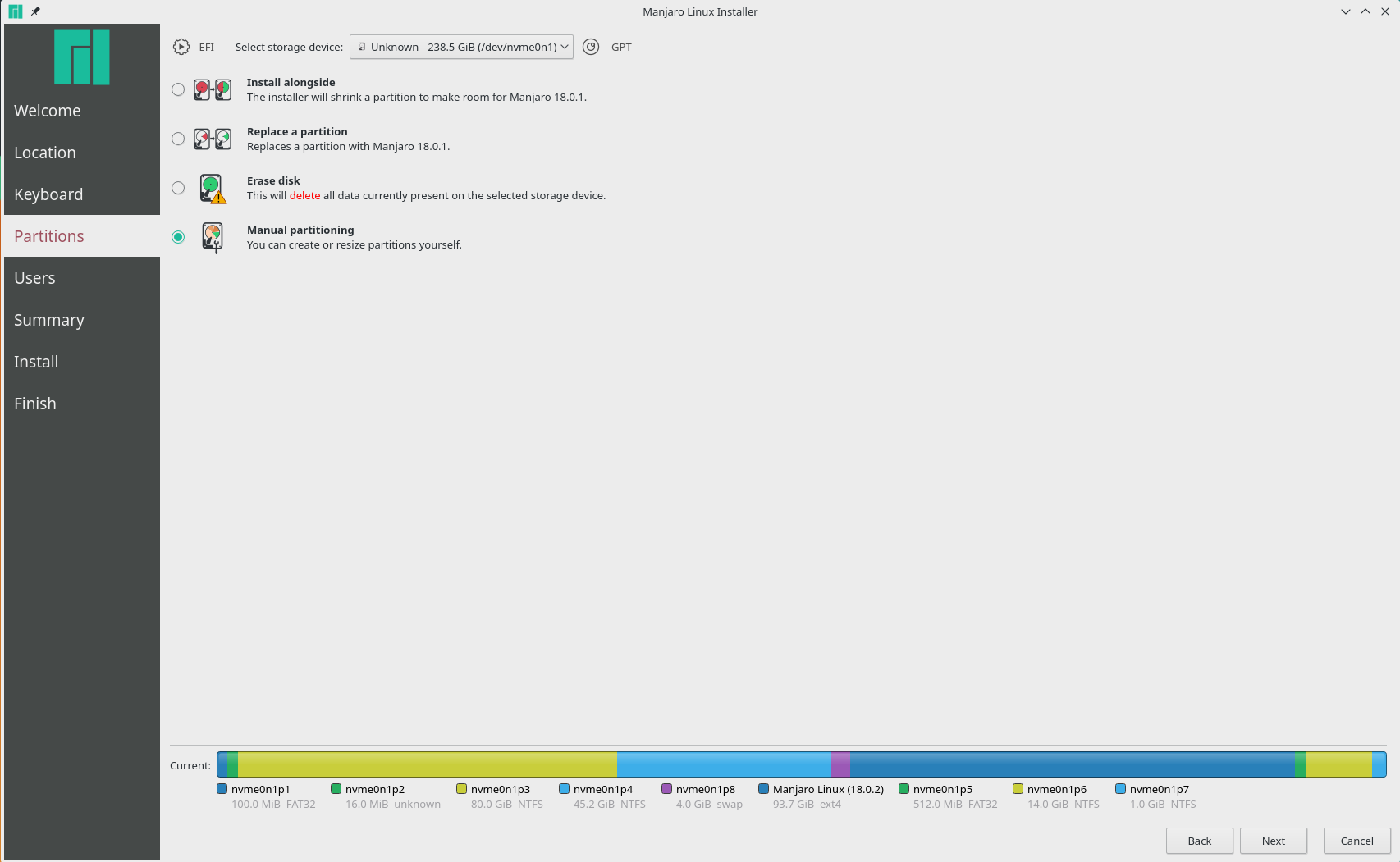Click the 14.0 GiB NTFS segment in partition bar
The width and height of the screenshot is (1400, 862).
pyautogui.click(x=1338, y=764)
